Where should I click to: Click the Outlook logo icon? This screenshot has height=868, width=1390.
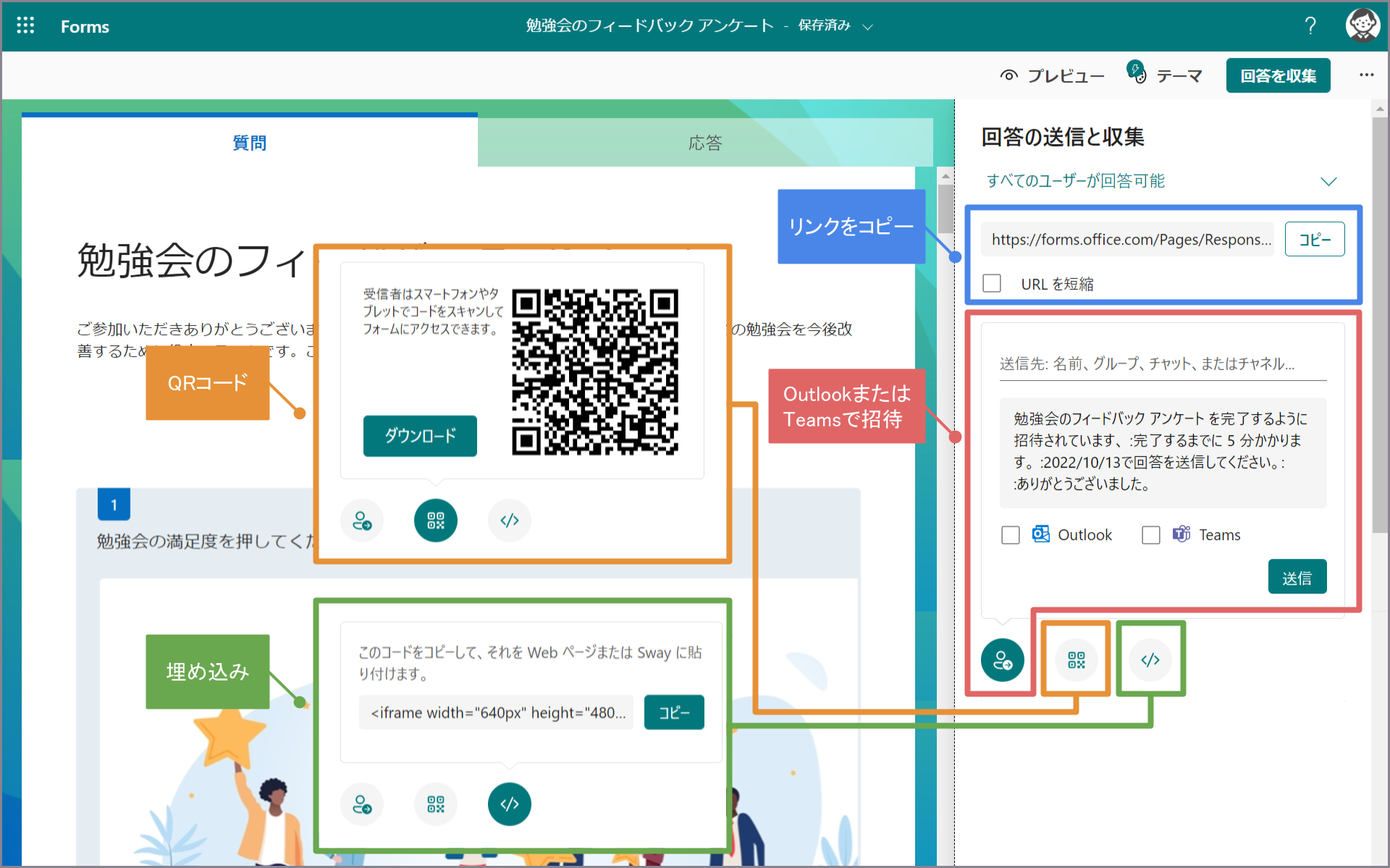pos(1041,534)
